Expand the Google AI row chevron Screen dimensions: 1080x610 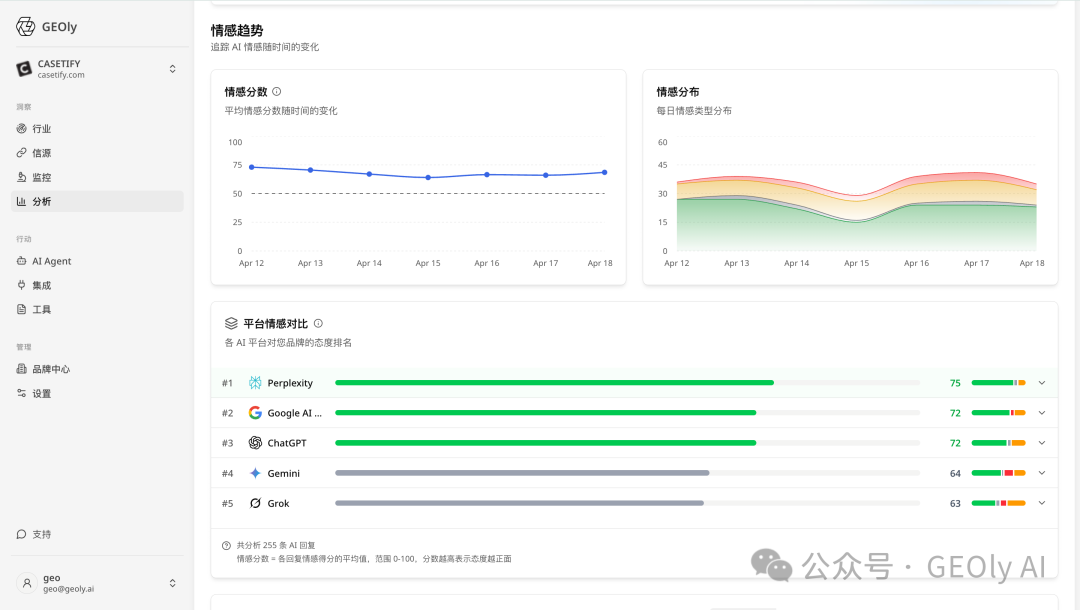(1042, 413)
